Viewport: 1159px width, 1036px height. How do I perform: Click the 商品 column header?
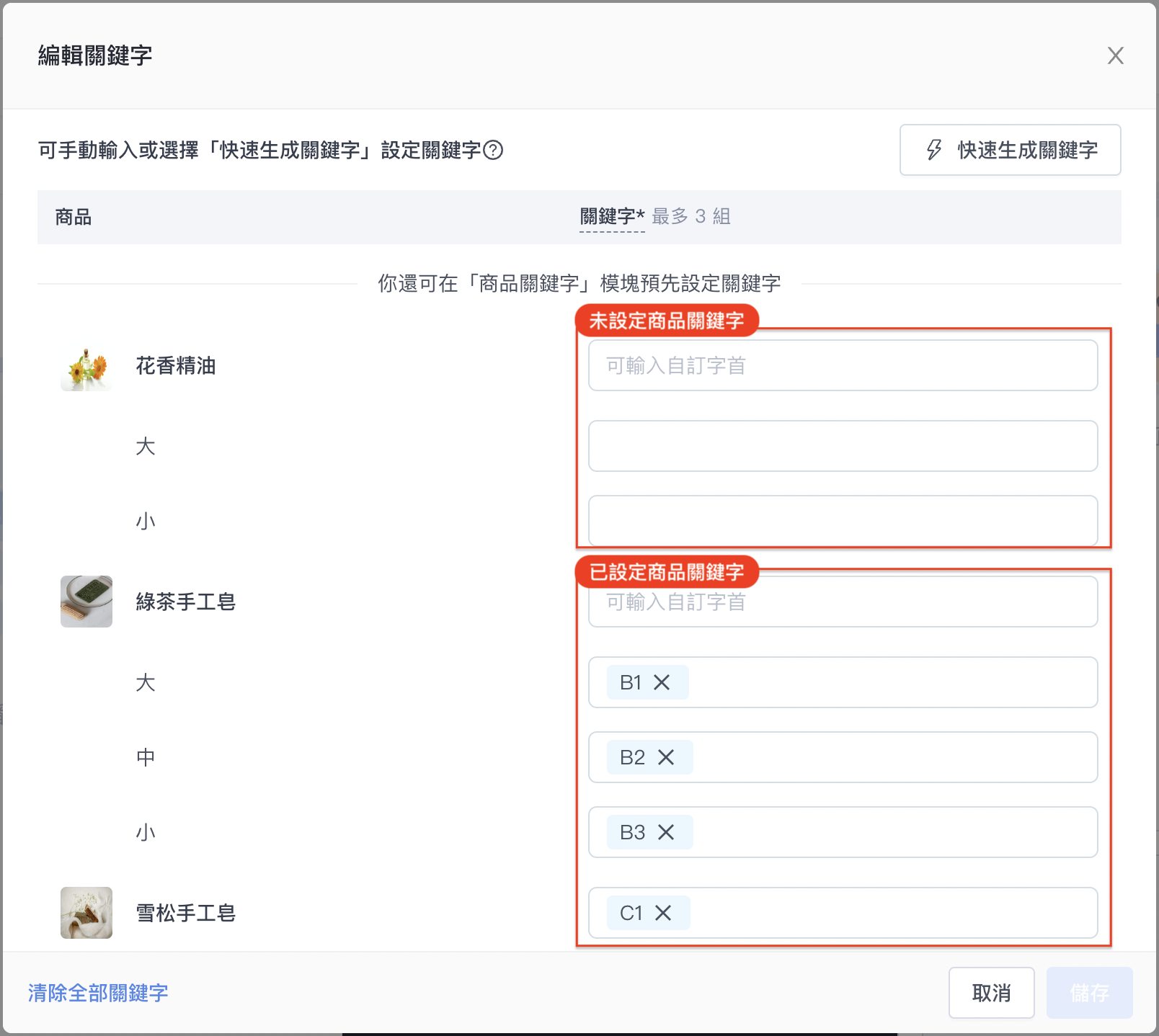point(74,217)
